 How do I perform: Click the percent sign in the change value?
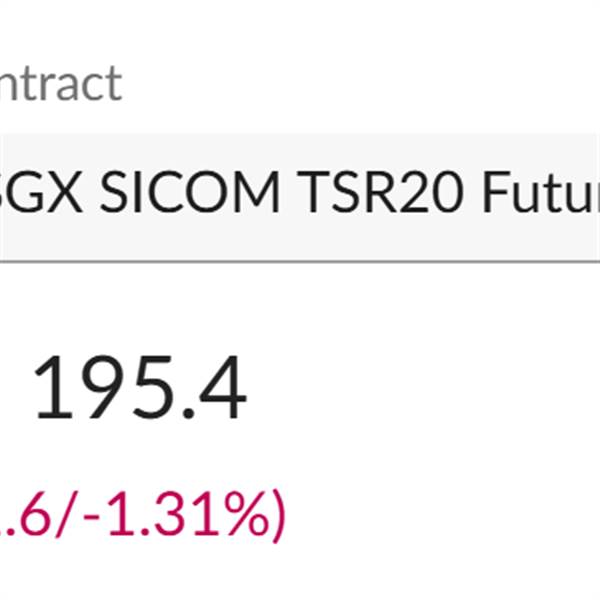click(x=238, y=516)
